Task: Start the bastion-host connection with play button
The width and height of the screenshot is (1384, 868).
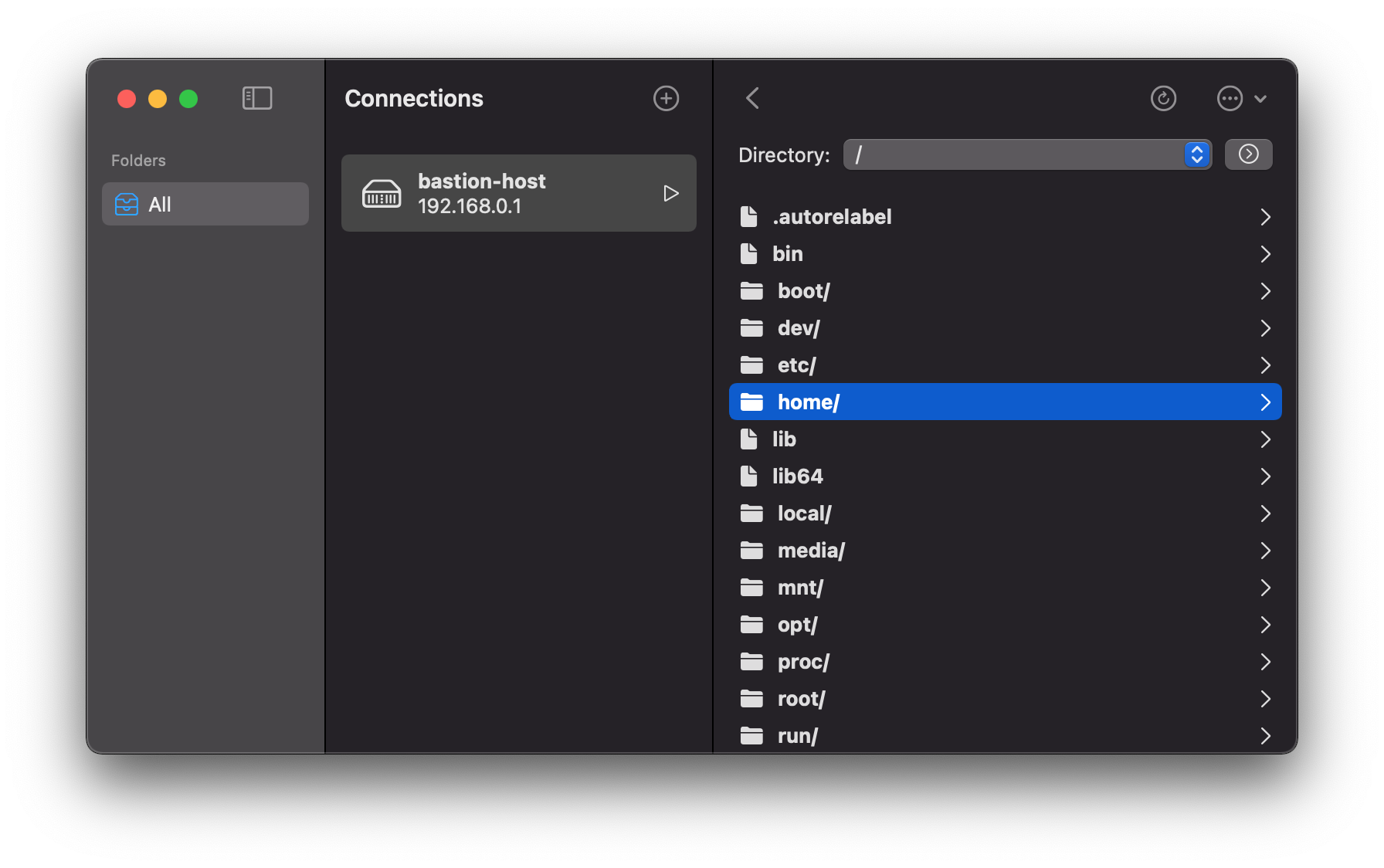Action: (669, 193)
